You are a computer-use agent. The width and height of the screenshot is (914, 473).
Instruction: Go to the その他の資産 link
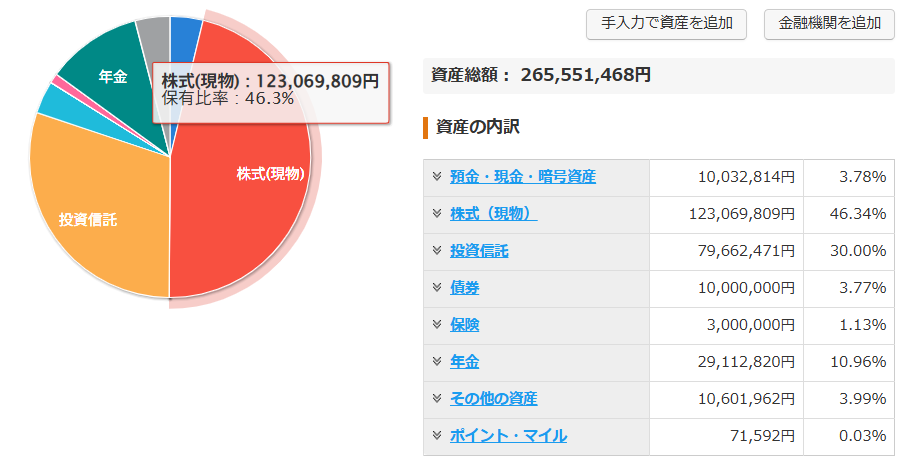tap(493, 399)
